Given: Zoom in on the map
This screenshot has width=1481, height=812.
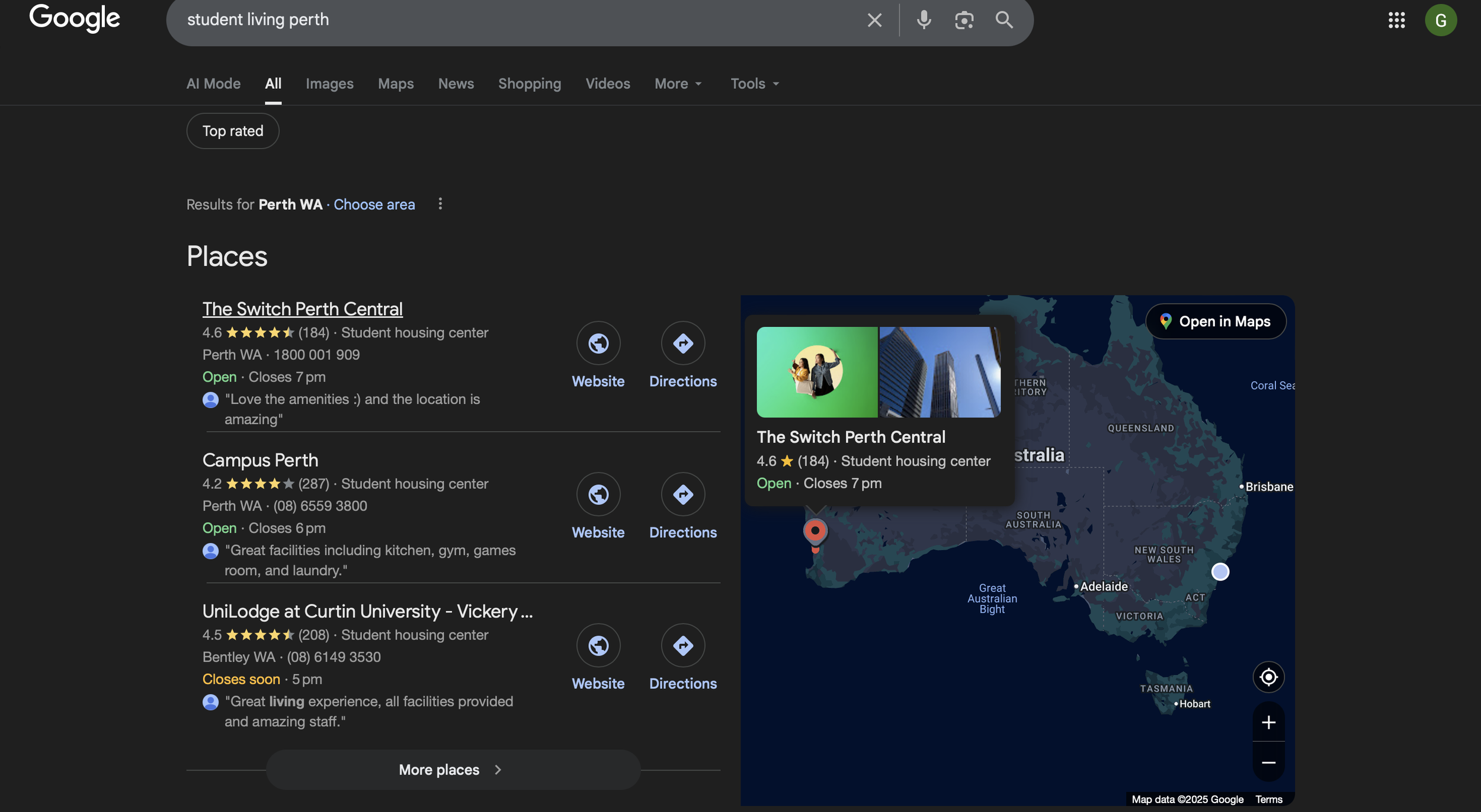Looking at the screenshot, I should pyautogui.click(x=1268, y=723).
